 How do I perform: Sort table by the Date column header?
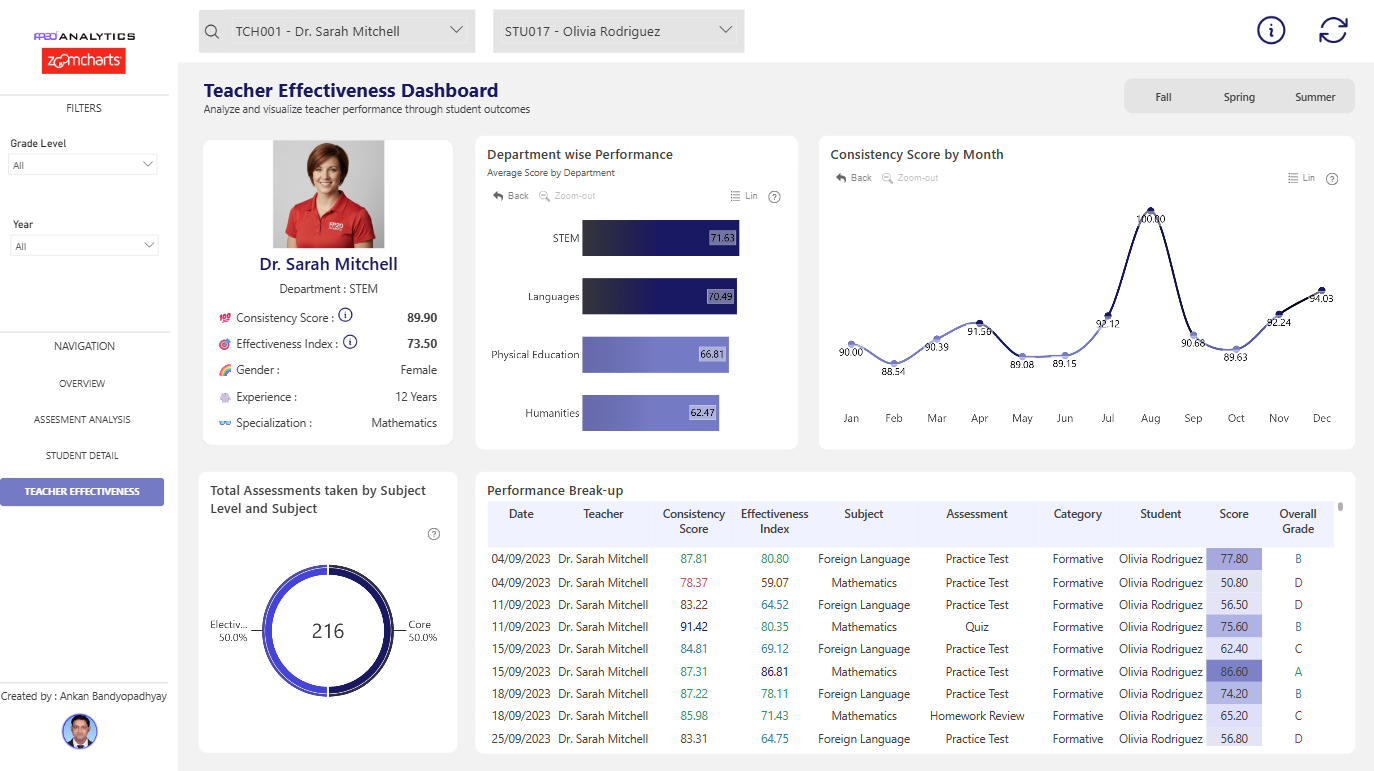coord(521,514)
